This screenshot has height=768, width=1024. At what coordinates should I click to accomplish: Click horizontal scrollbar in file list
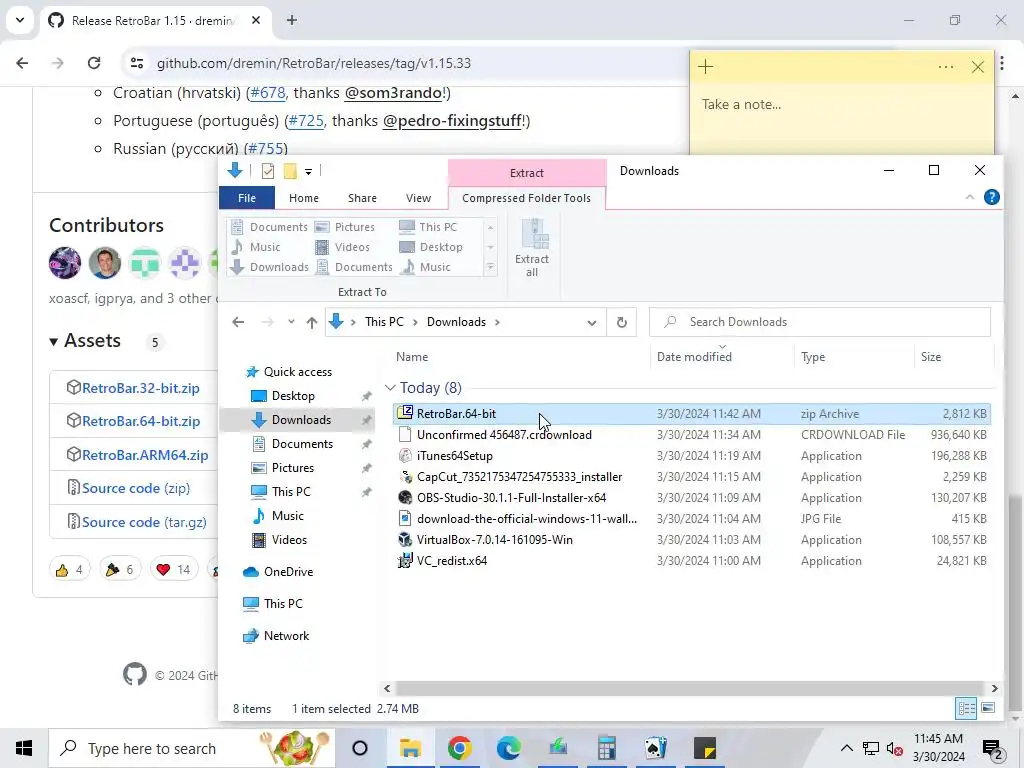click(689, 688)
